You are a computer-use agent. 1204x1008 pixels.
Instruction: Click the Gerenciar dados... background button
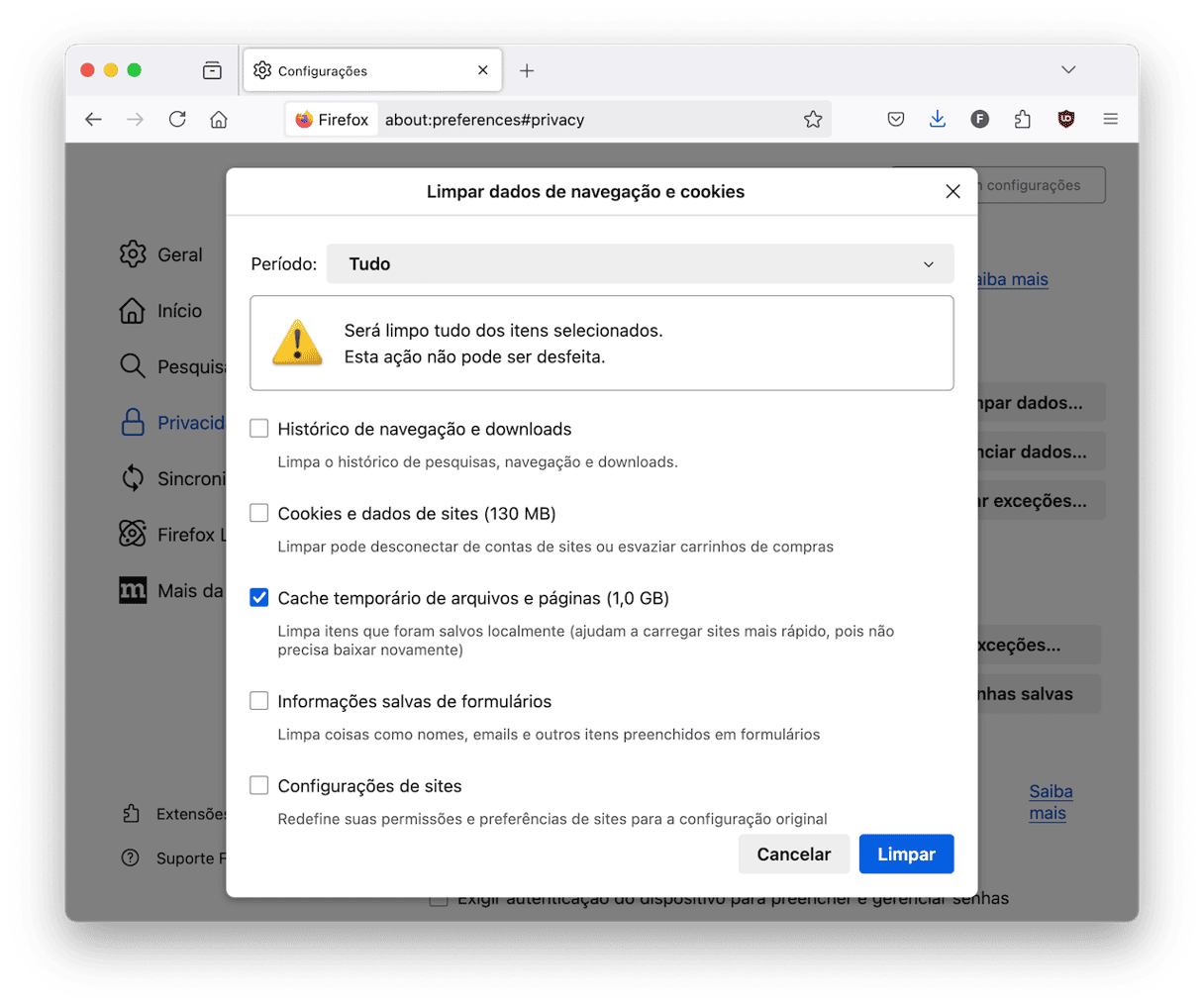click(x=1041, y=452)
